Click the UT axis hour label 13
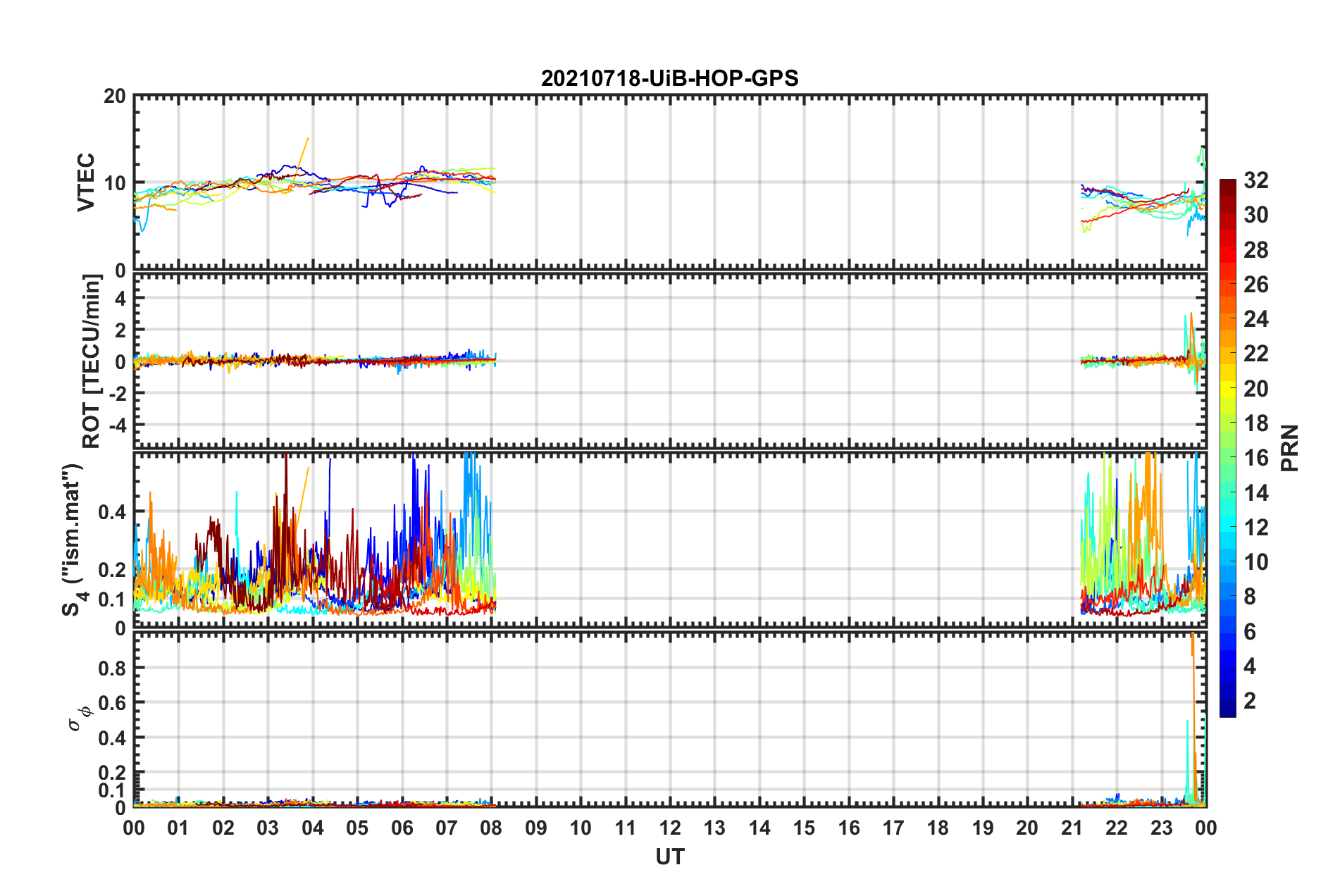This screenshot has width=1340, height=896. click(x=714, y=828)
